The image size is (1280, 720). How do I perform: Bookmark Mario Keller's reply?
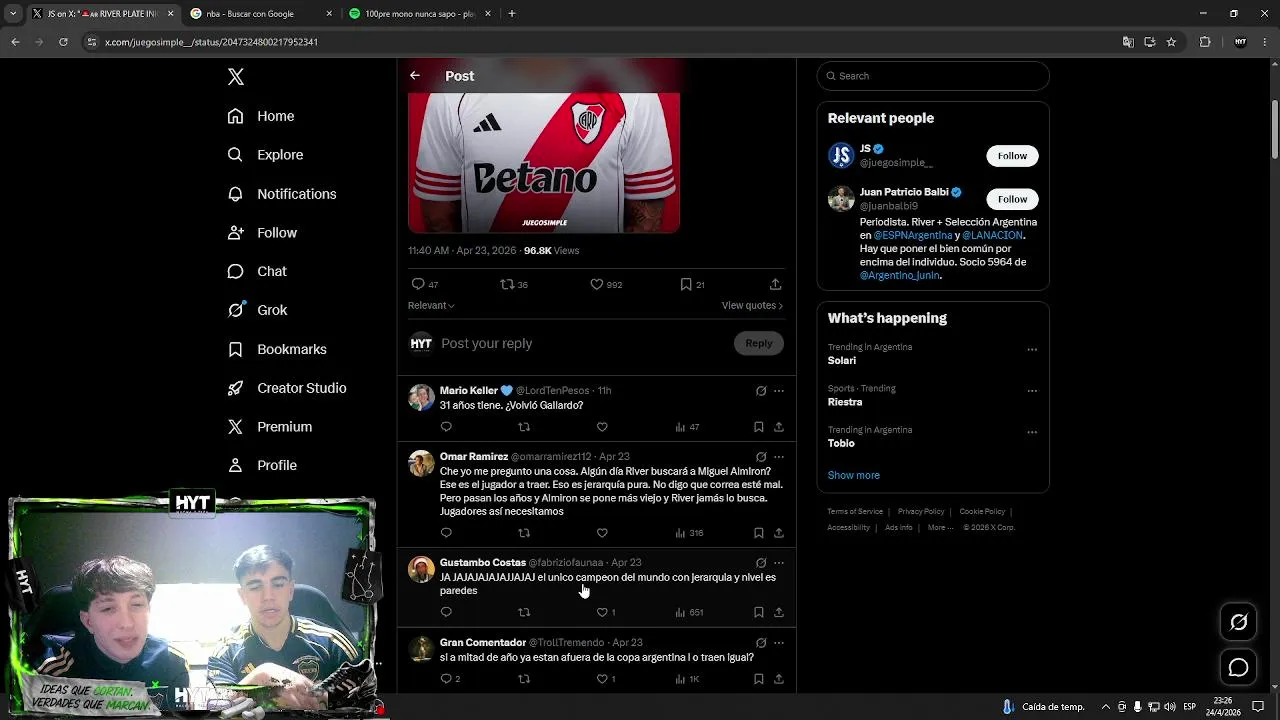(758, 427)
